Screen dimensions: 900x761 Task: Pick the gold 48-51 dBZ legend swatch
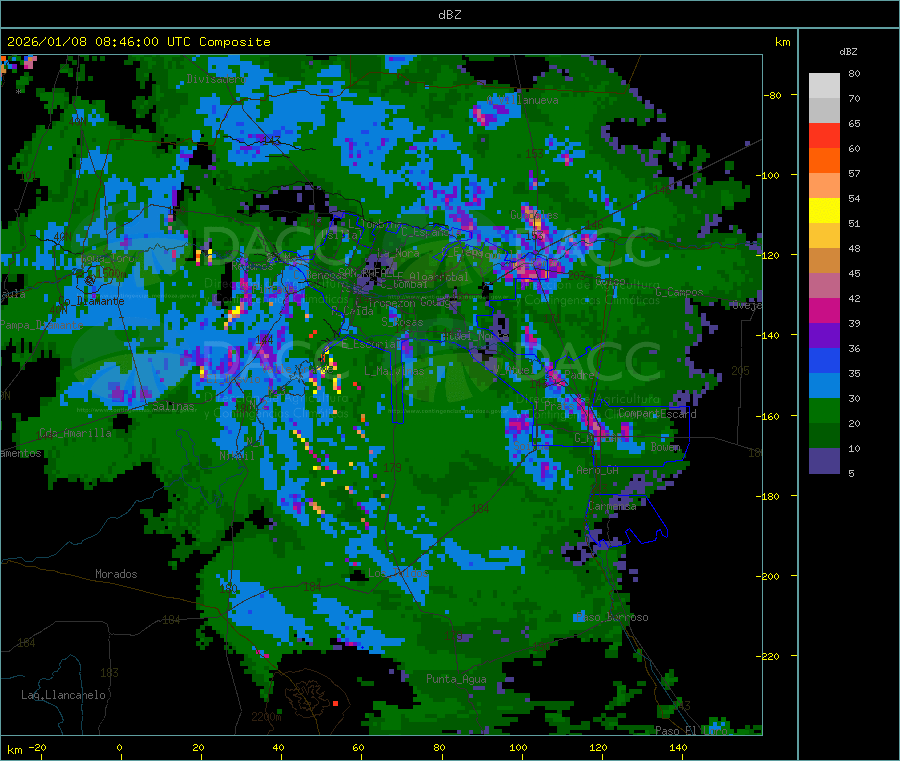(x=824, y=236)
